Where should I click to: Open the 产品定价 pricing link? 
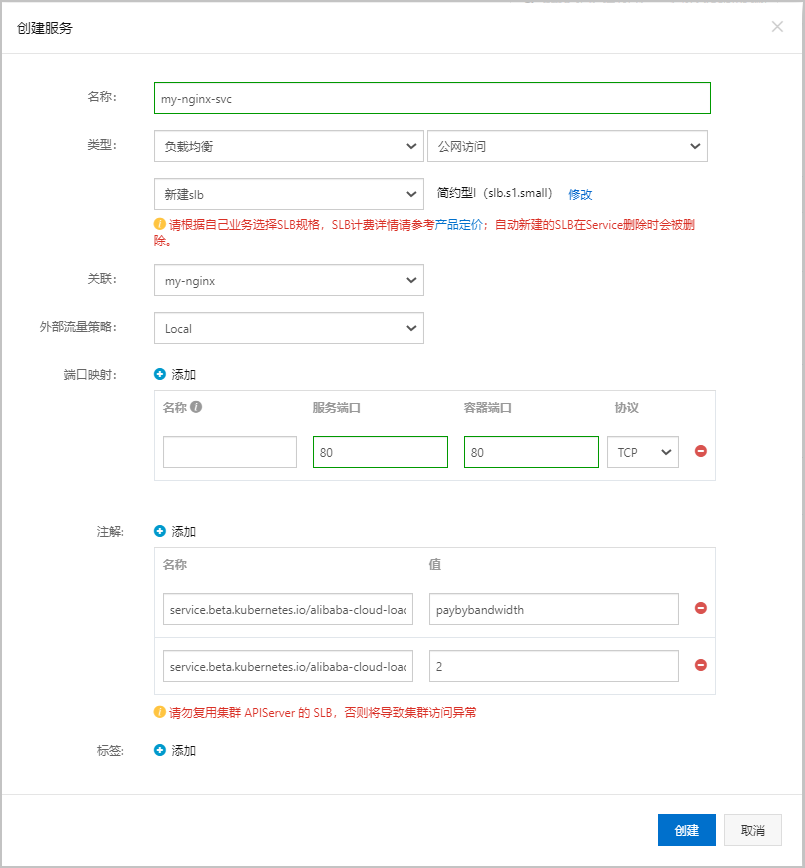458,224
